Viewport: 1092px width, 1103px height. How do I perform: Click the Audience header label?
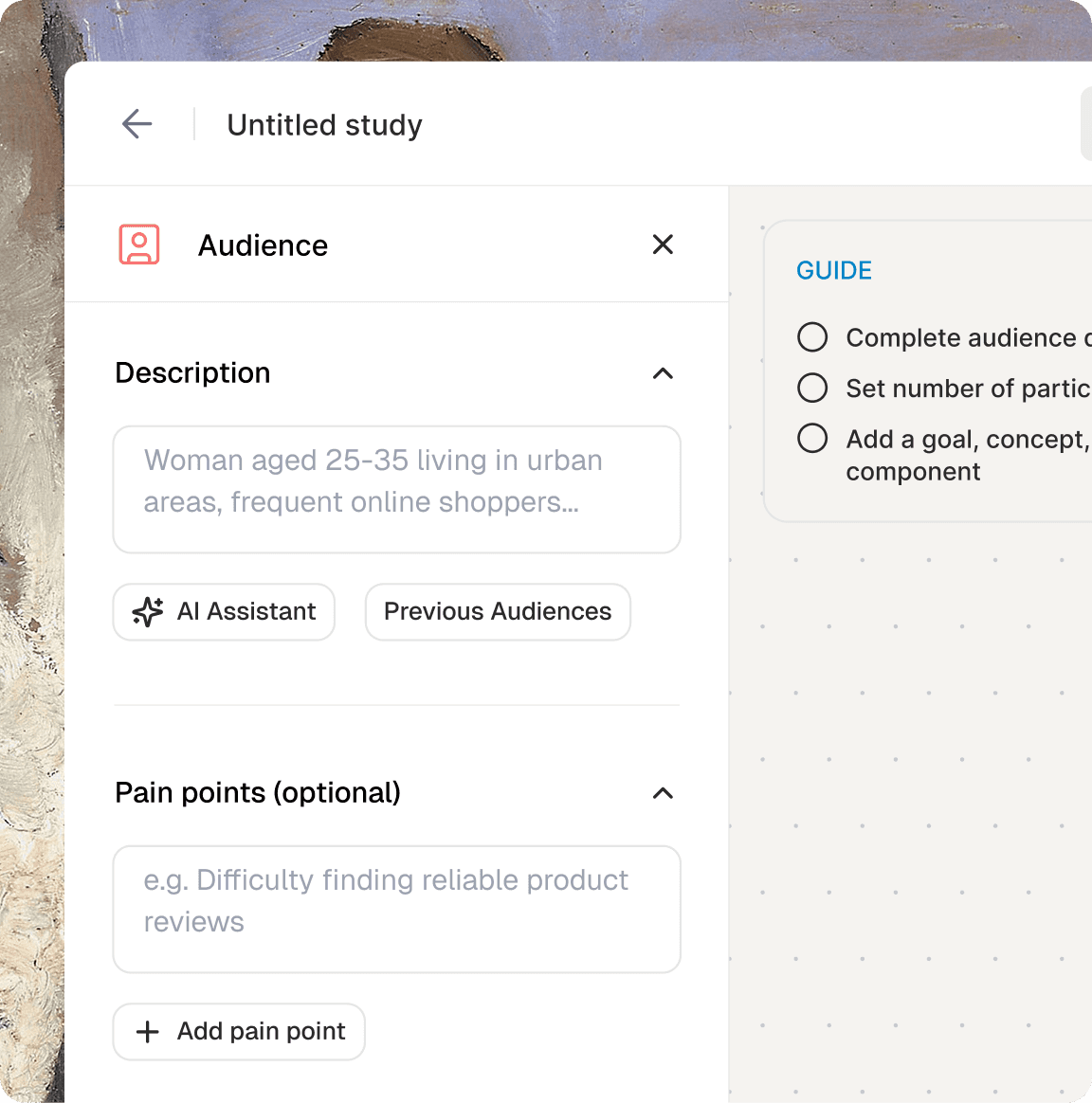[263, 244]
